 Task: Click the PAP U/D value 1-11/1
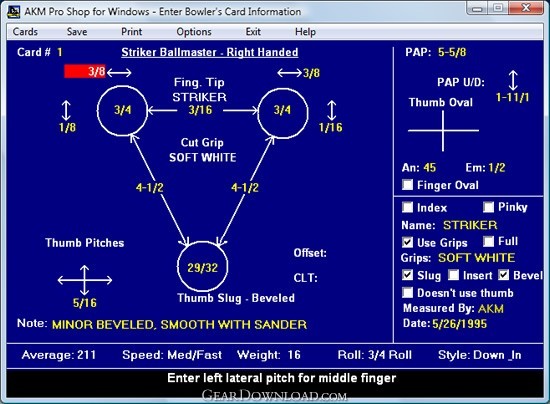(512, 97)
